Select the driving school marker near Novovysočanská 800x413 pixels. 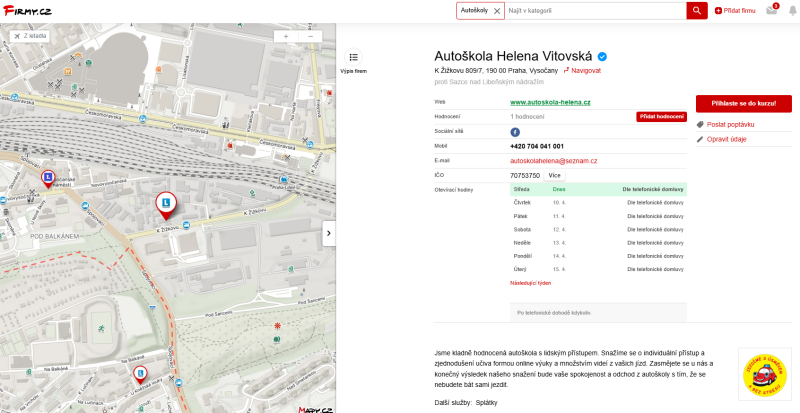click(48, 179)
